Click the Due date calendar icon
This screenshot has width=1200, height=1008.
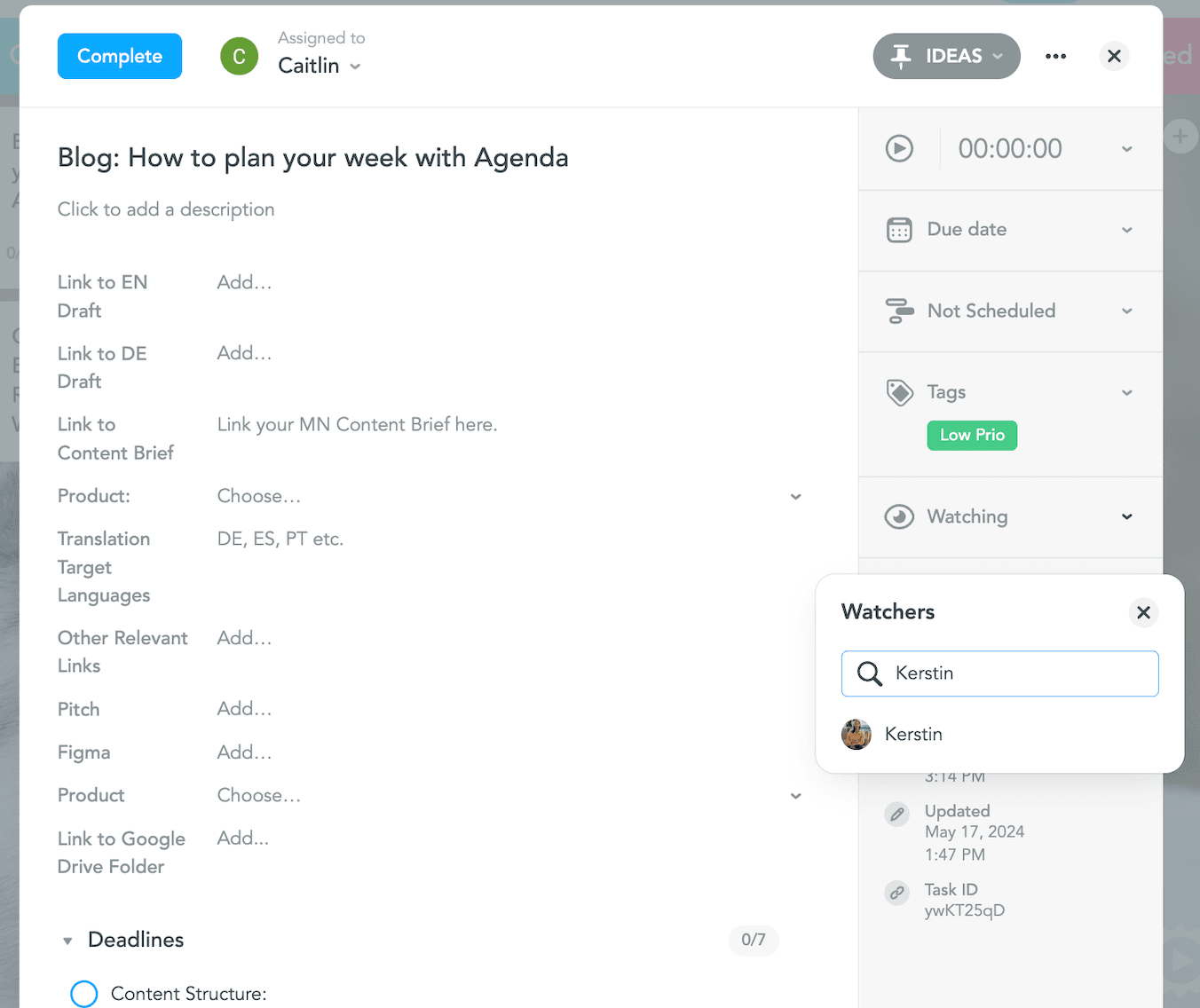click(899, 230)
